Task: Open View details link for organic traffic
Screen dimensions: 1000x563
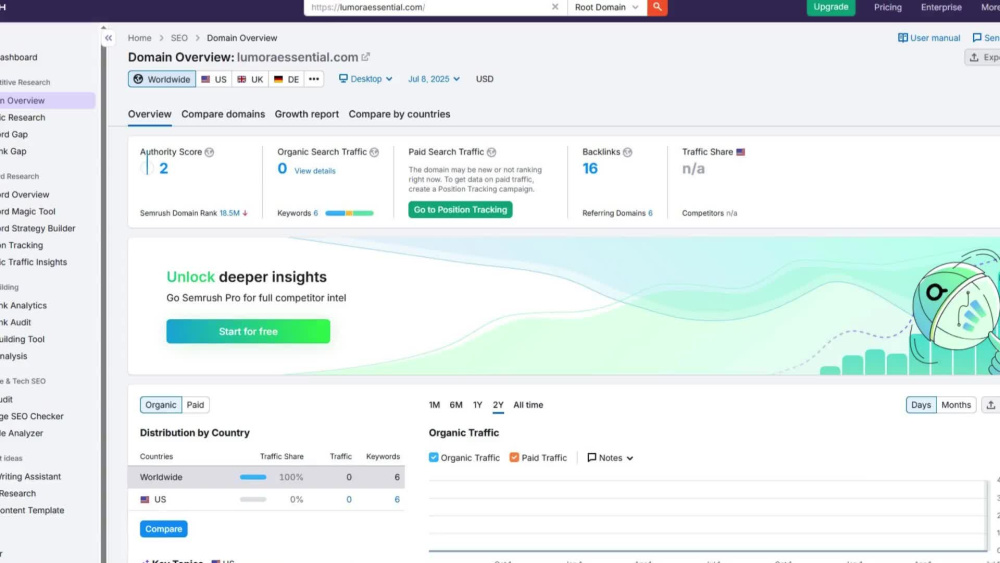Action: click(315, 171)
